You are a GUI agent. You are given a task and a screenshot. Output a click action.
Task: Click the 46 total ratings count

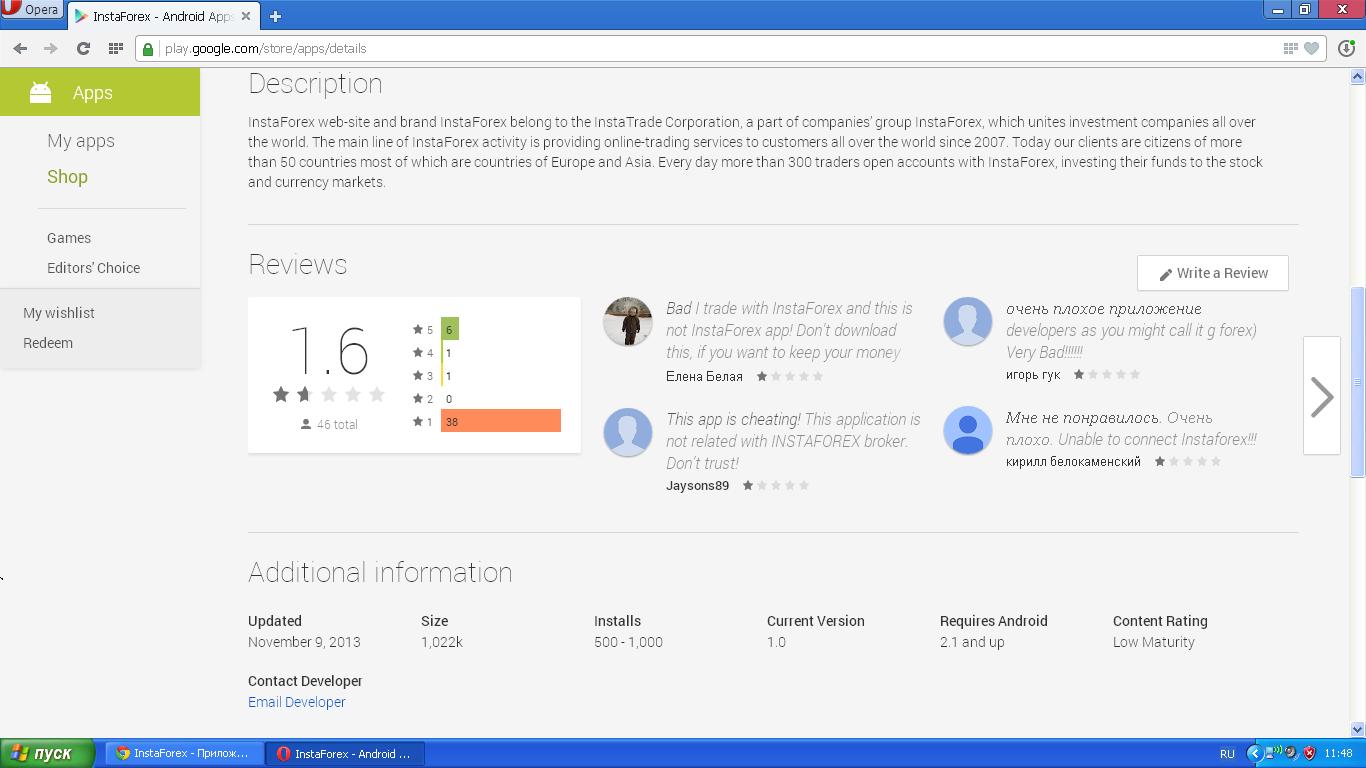[x=329, y=424]
